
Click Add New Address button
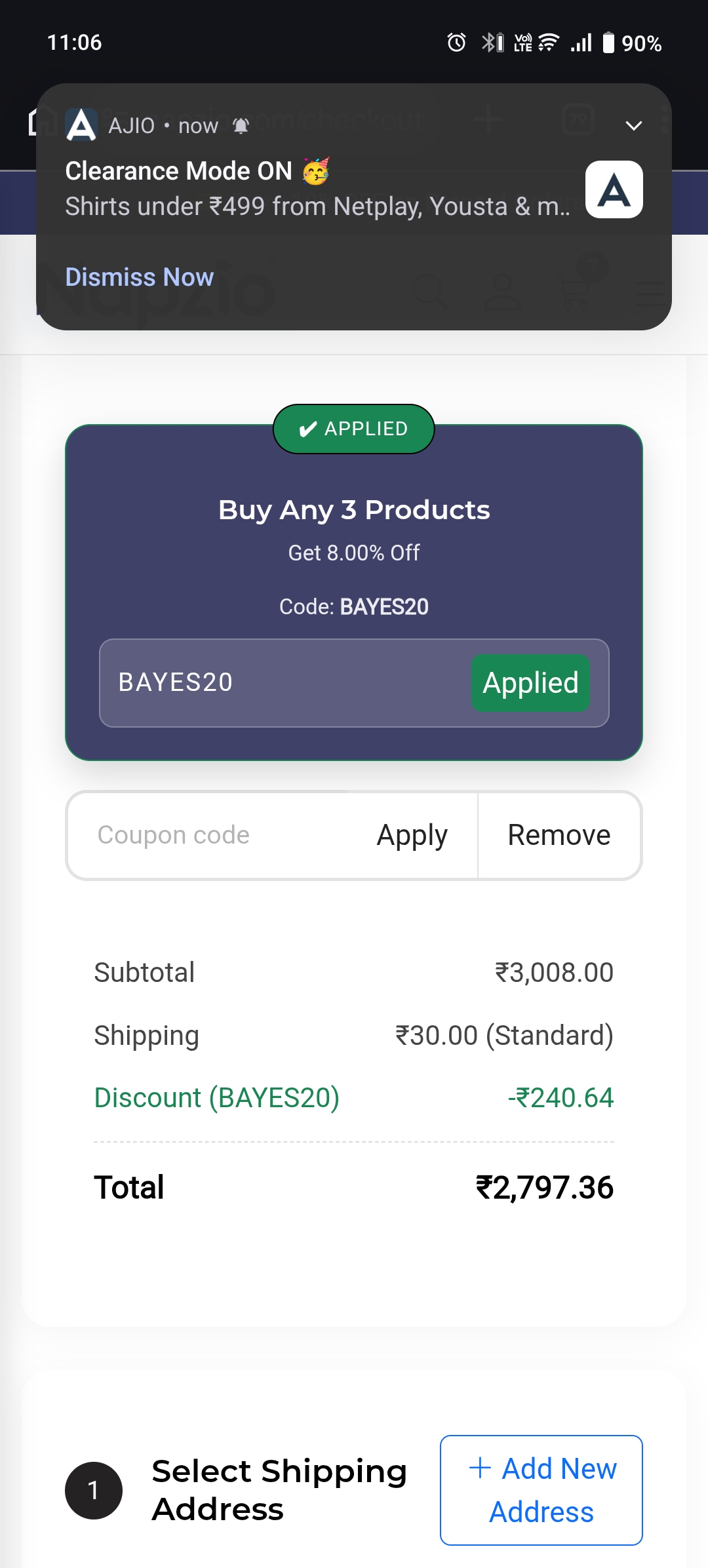click(541, 1490)
